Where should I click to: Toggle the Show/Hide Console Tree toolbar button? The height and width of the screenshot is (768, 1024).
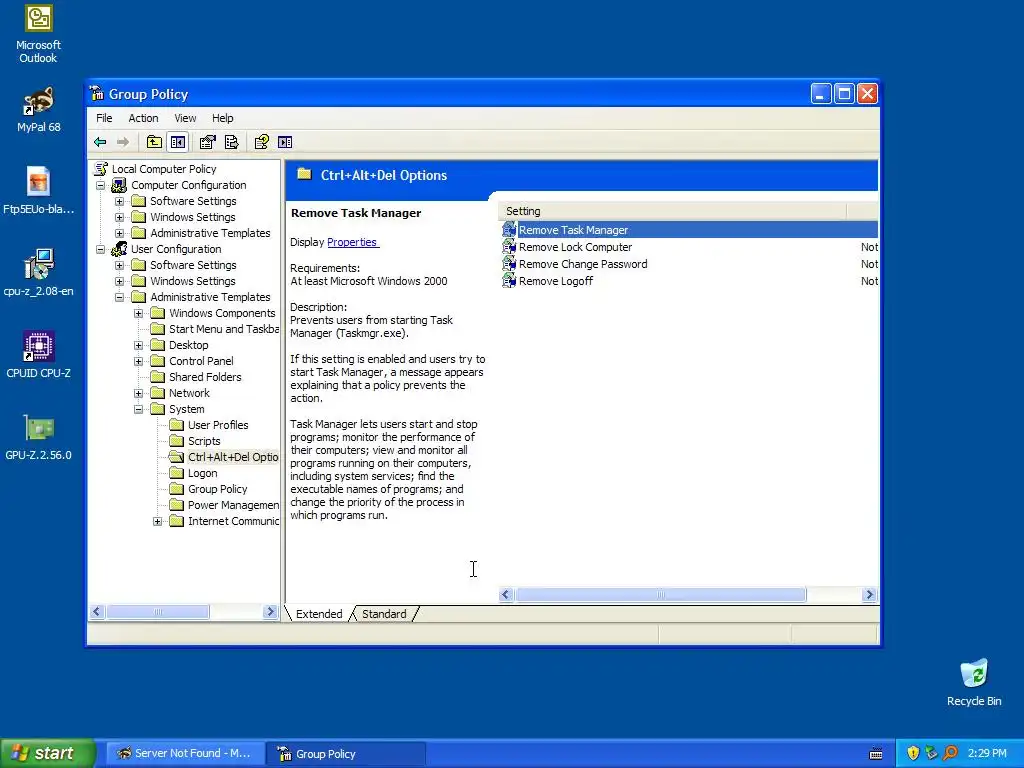coord(178,142)
